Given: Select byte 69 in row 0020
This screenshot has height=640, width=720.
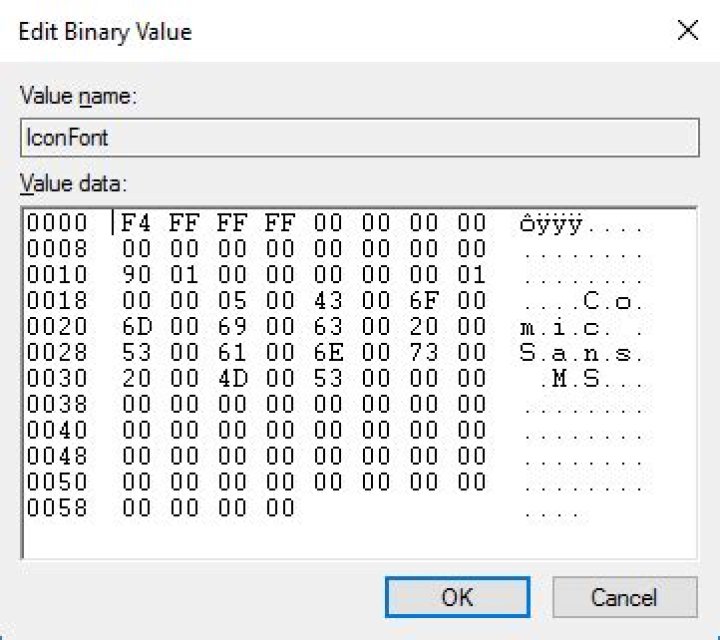Looking at the screenshot, I should click(x=232, y=327).
